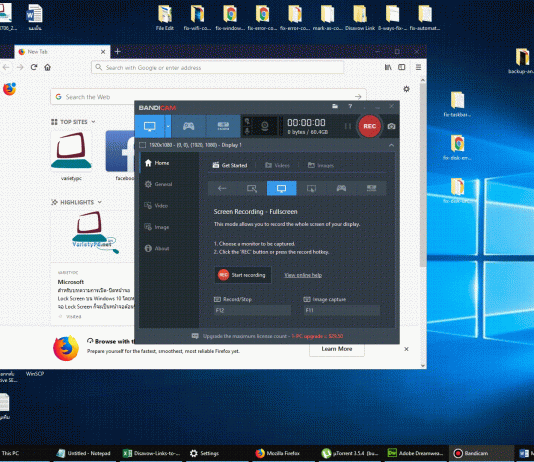The width and height of the screenshot is (534, 462).
Task: Click the pause recording button in Bandicam
Action: point(347,126)
